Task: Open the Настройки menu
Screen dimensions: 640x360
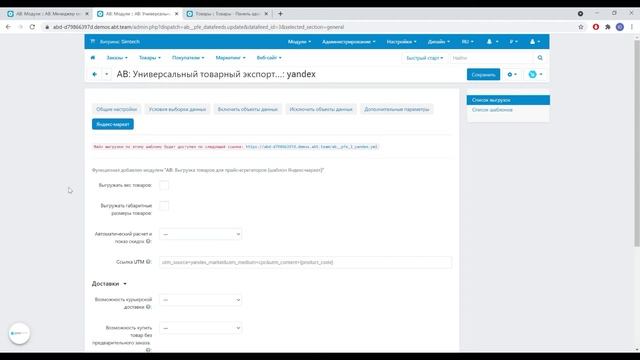Action: coord(402,42)
